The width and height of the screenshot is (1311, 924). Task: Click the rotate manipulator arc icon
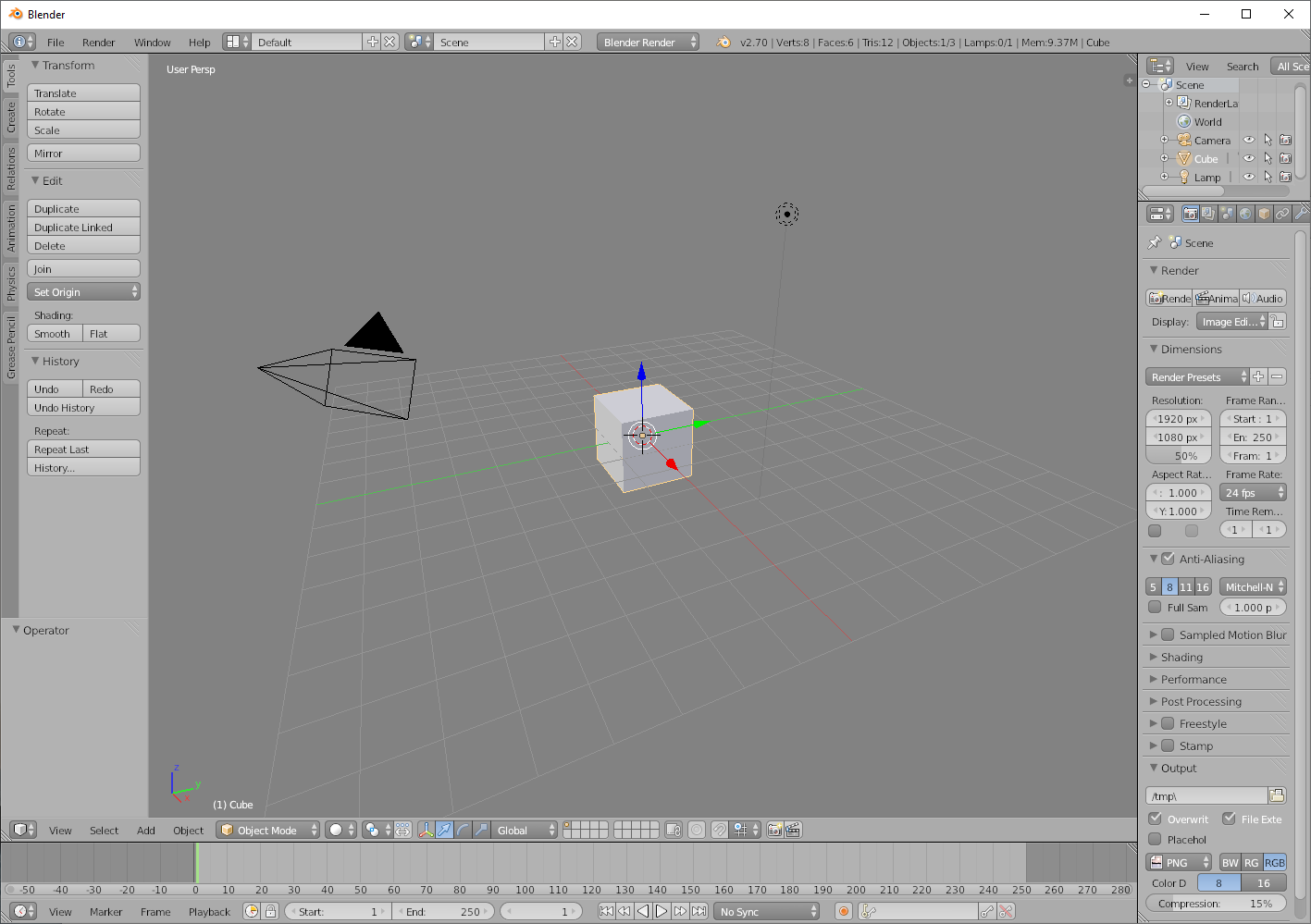tap(463, 830)
